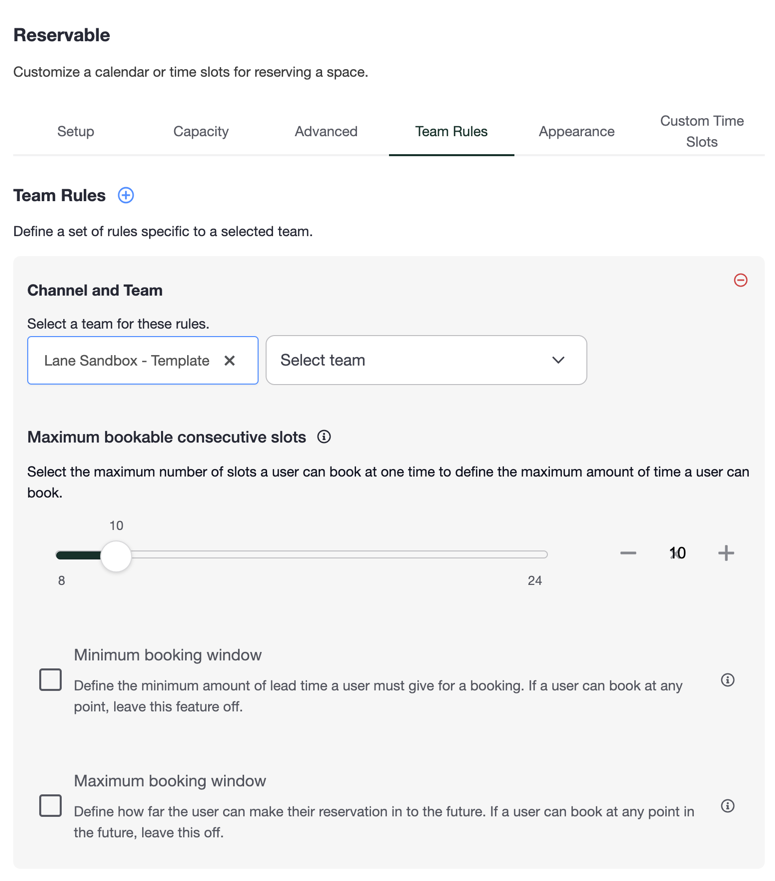The width and height of the screenshot is (775, 881).
Task: Switch to the Capacity tab
Action: coord(201,131)
